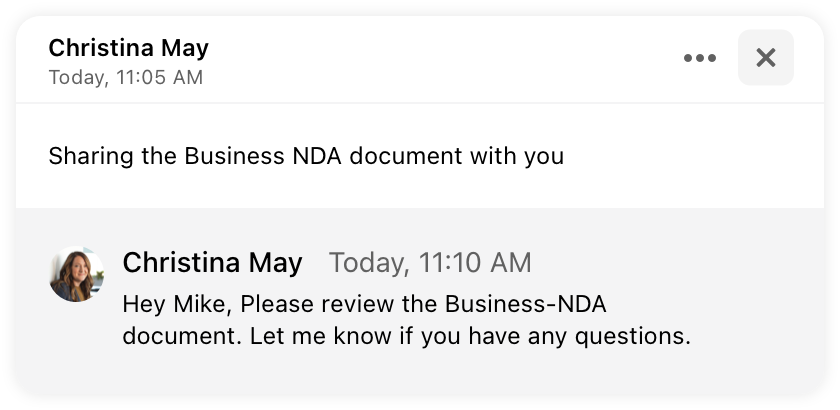Click the Sharing the Business NDA message
Viewport: 840px width, 410px height.
[x=306, y=156]
